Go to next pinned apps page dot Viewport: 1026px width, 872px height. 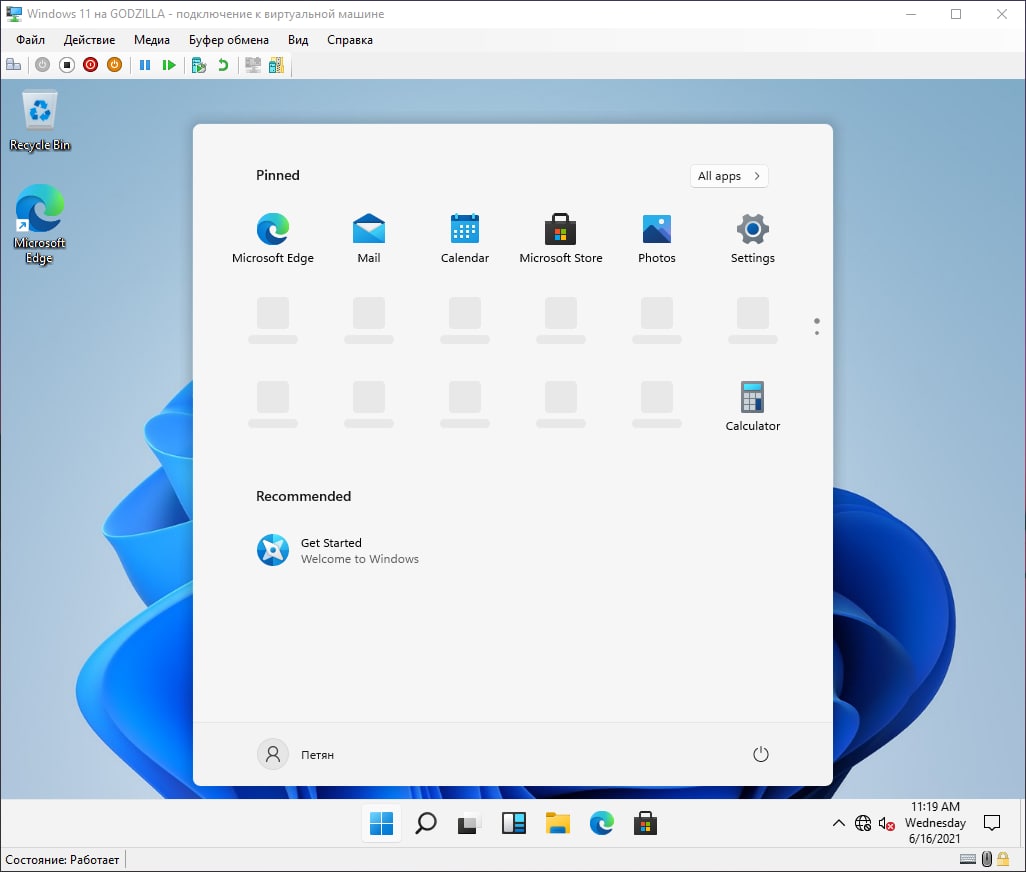817,333
